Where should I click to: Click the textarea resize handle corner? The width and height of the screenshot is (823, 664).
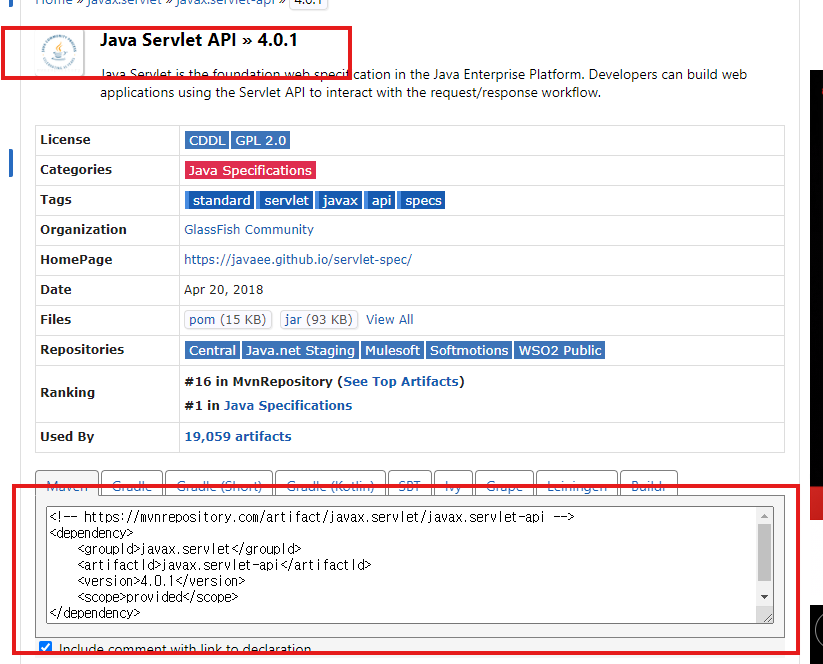pyautogui.click(x=767, y=617)
